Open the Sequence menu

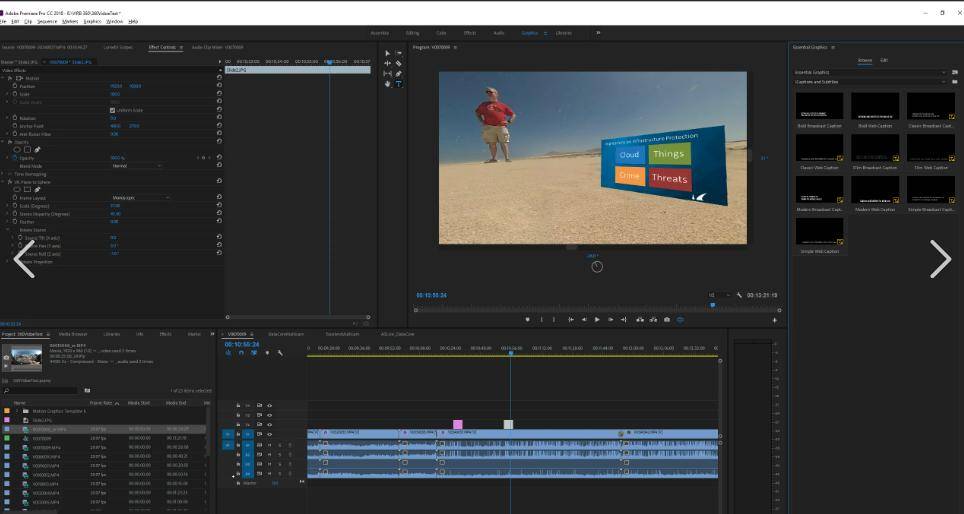(x=47, y=21)
